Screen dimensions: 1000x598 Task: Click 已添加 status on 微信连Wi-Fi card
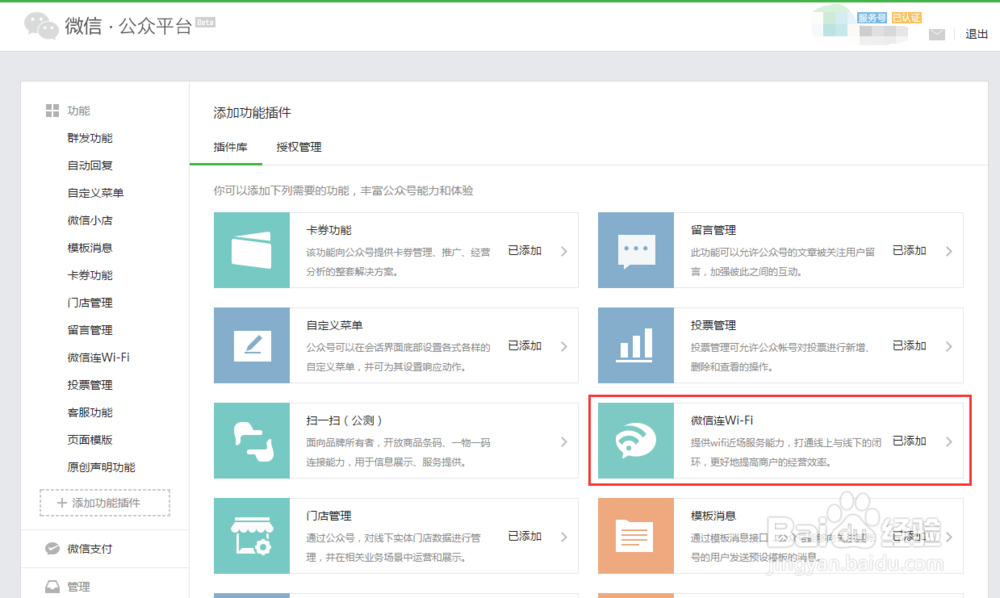click(x=909, y=441)
